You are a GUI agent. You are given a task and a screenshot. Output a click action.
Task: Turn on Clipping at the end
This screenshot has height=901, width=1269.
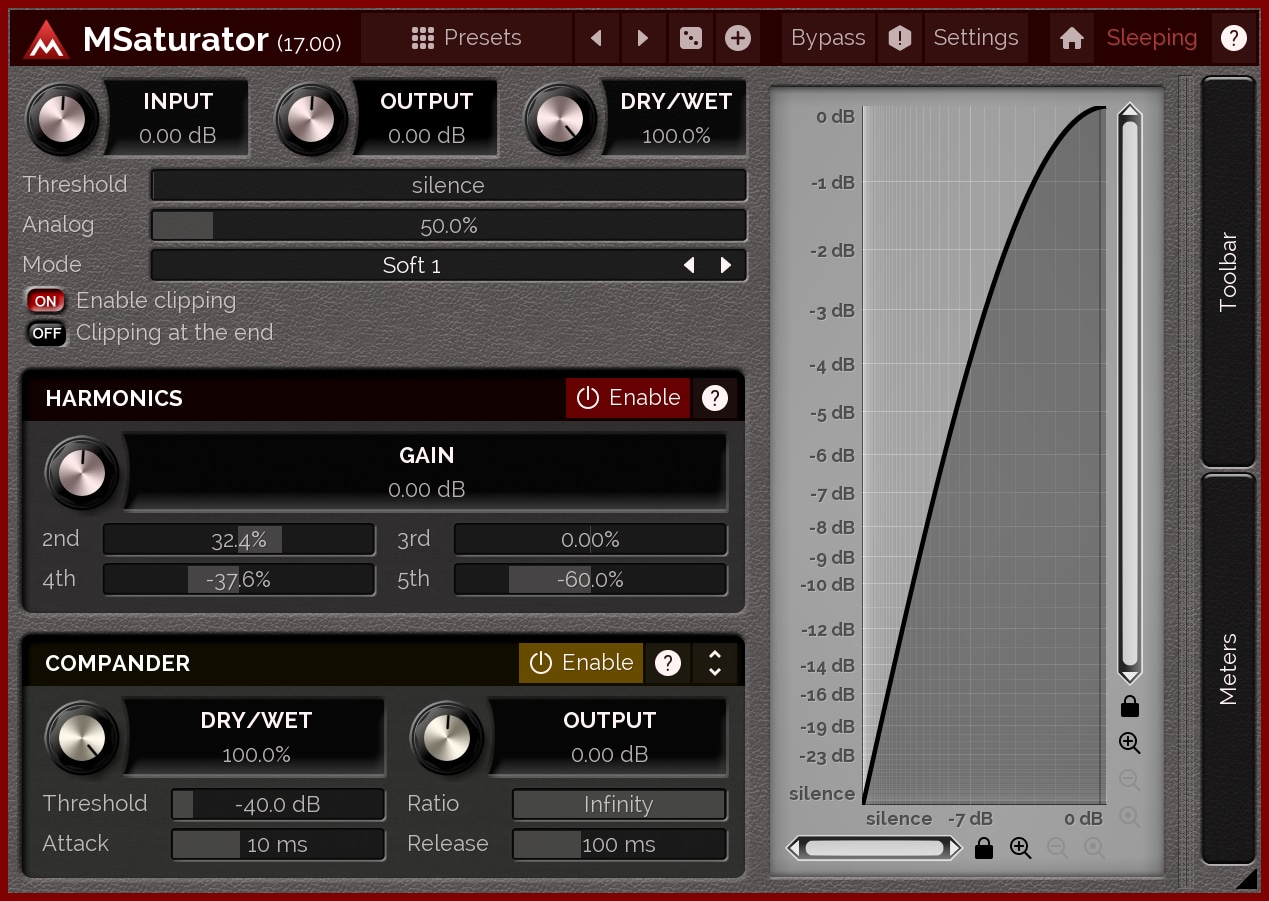(46, 333)
